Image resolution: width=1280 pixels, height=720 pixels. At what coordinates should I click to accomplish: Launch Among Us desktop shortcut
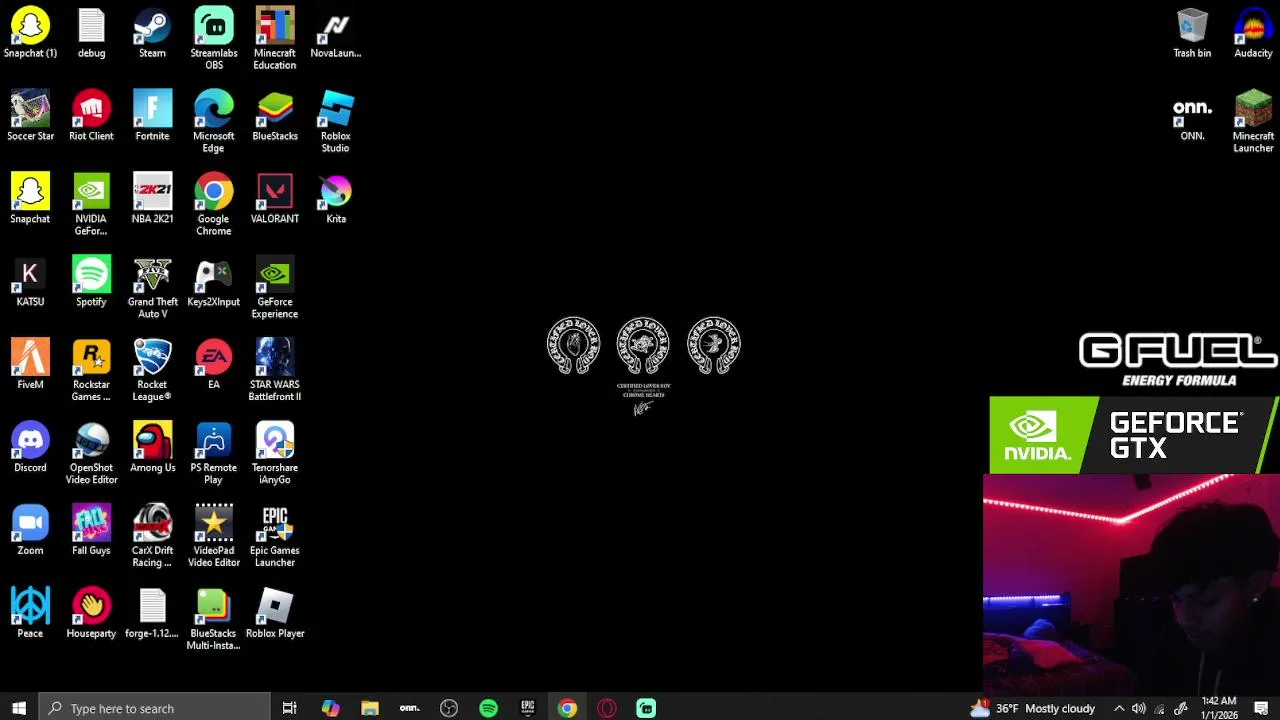click(x=152, y=448)
